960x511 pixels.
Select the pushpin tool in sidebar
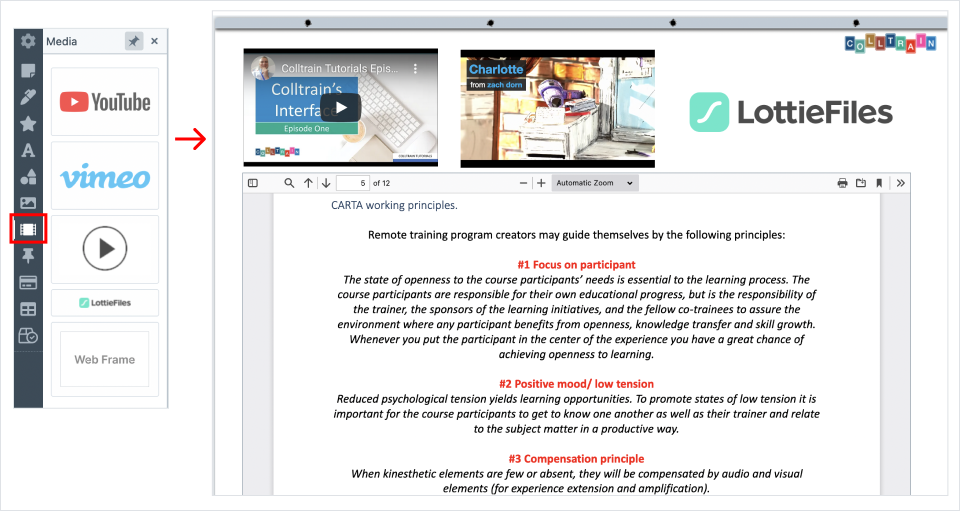pos(28,256)
